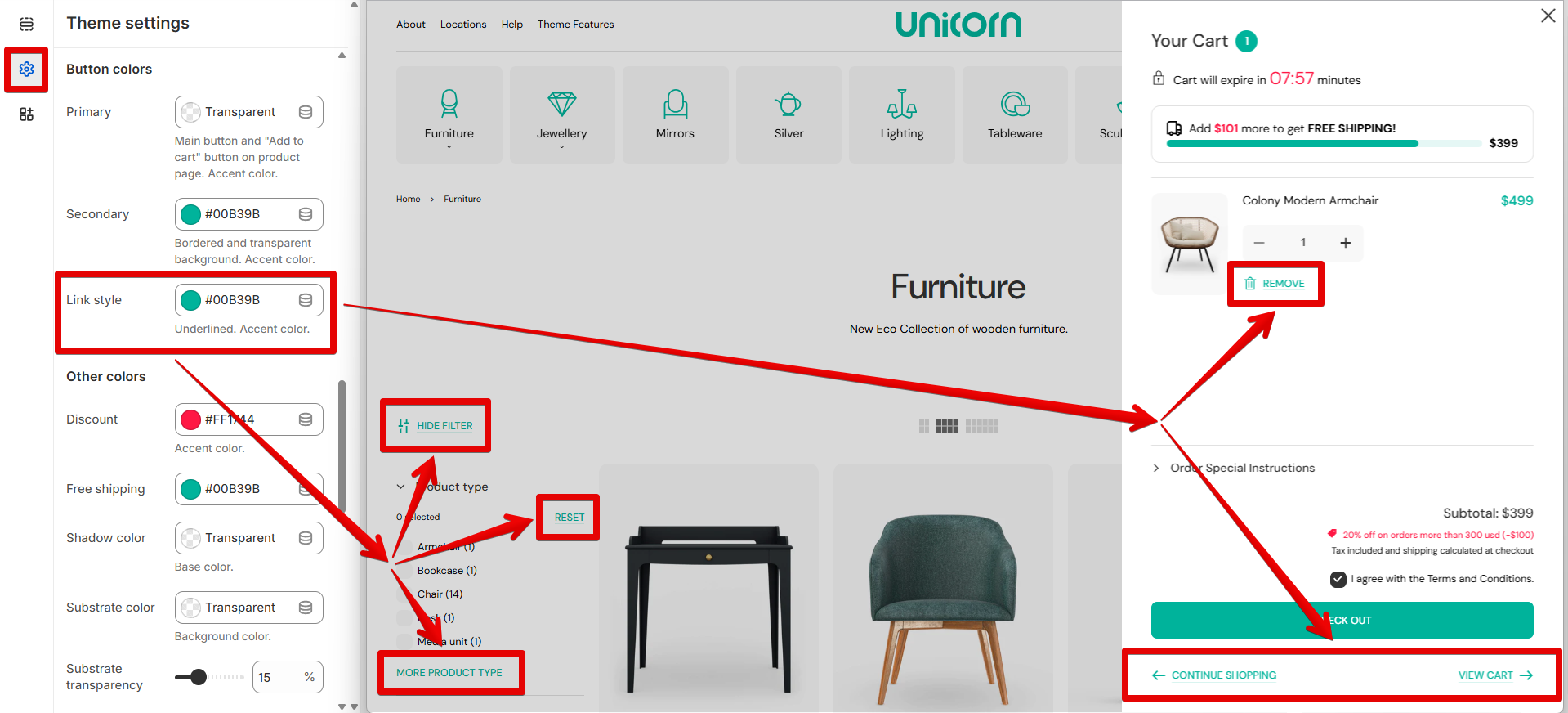Open Theme settings gear icon in sidebar
Screen dimensions: 1568x713
click(x=26, y=70)
